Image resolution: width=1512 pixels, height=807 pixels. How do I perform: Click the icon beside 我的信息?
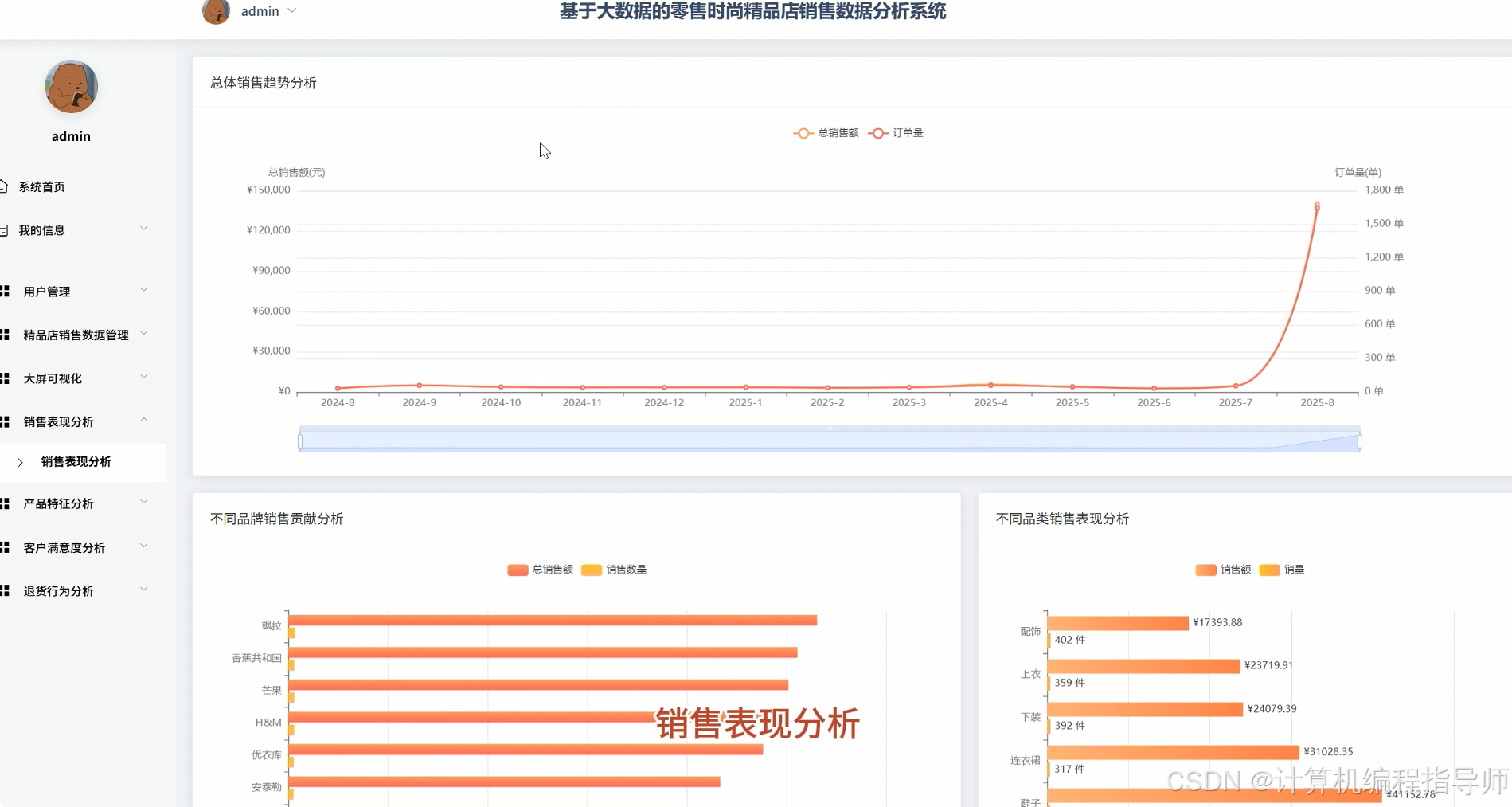[x=3, y=230]
